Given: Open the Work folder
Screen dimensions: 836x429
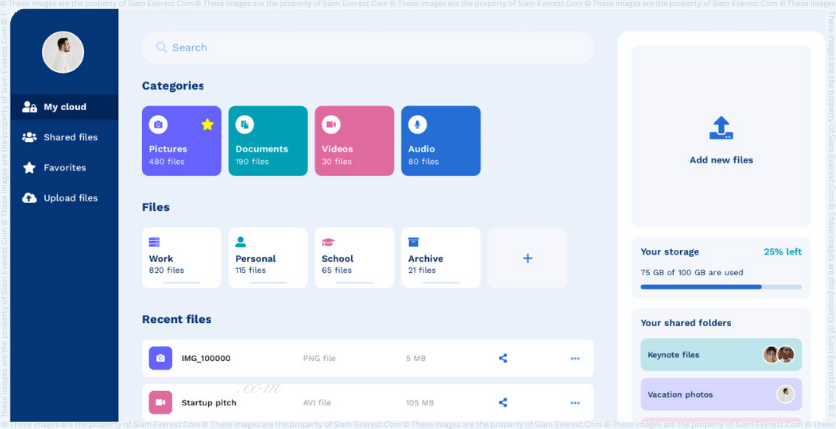Looking at the screenshot, I should 181,257.
